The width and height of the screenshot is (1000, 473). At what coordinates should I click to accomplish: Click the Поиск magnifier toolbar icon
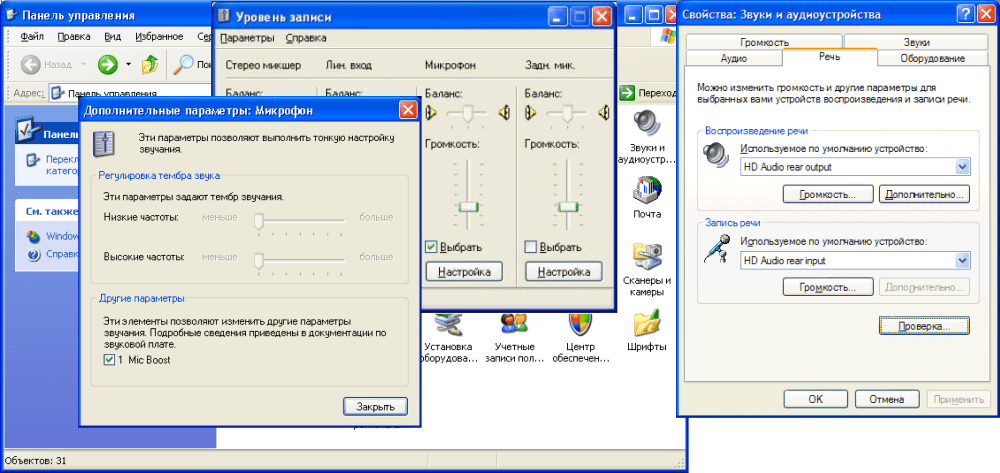184,65
